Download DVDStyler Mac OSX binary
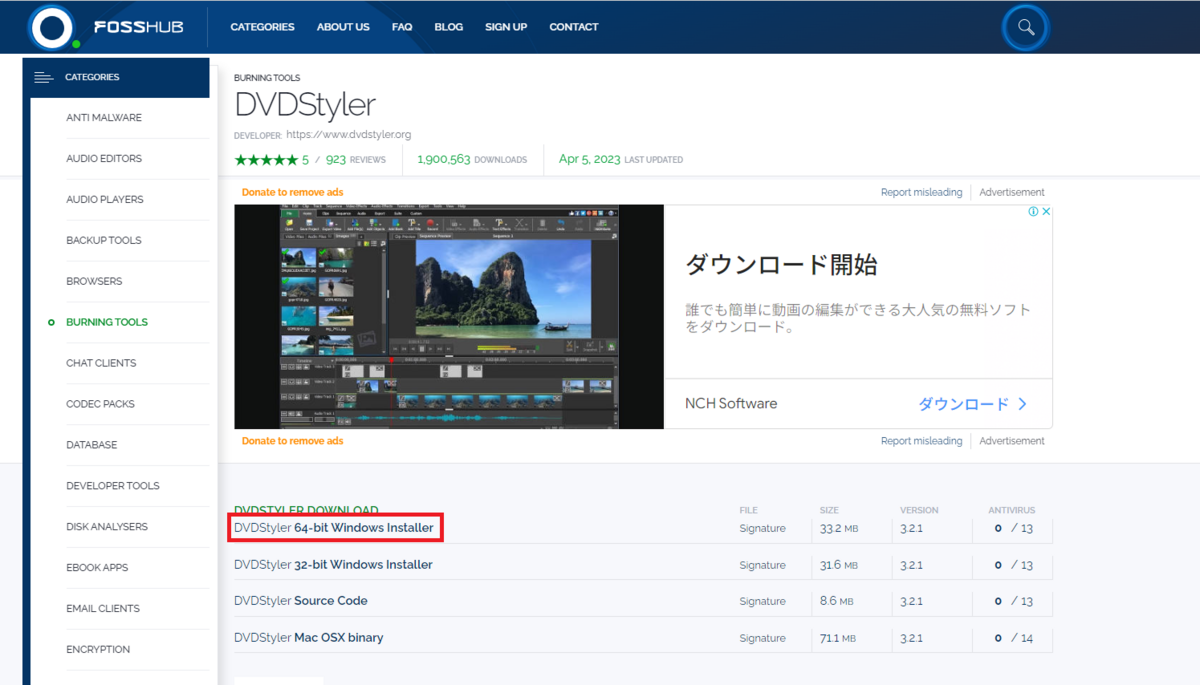Viewport: 1200px width, 685px height. pyautogui.click(x=309, y=638)
